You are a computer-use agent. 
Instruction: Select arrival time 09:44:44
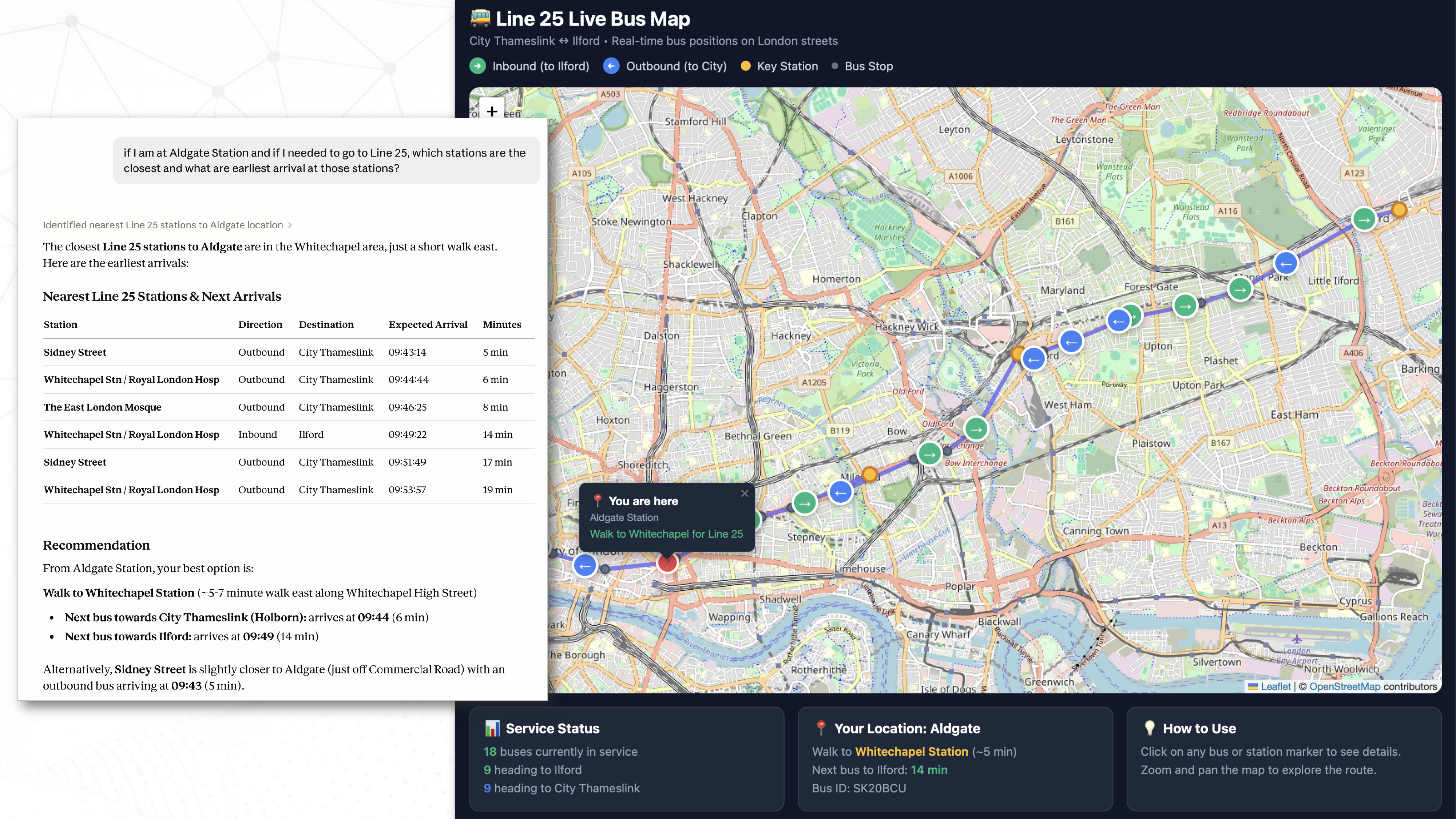[408, 380]
